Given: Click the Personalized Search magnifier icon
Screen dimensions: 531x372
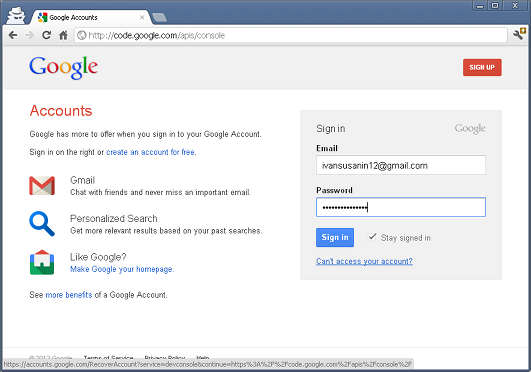Looking at the screenshot, I should [42, 224].
